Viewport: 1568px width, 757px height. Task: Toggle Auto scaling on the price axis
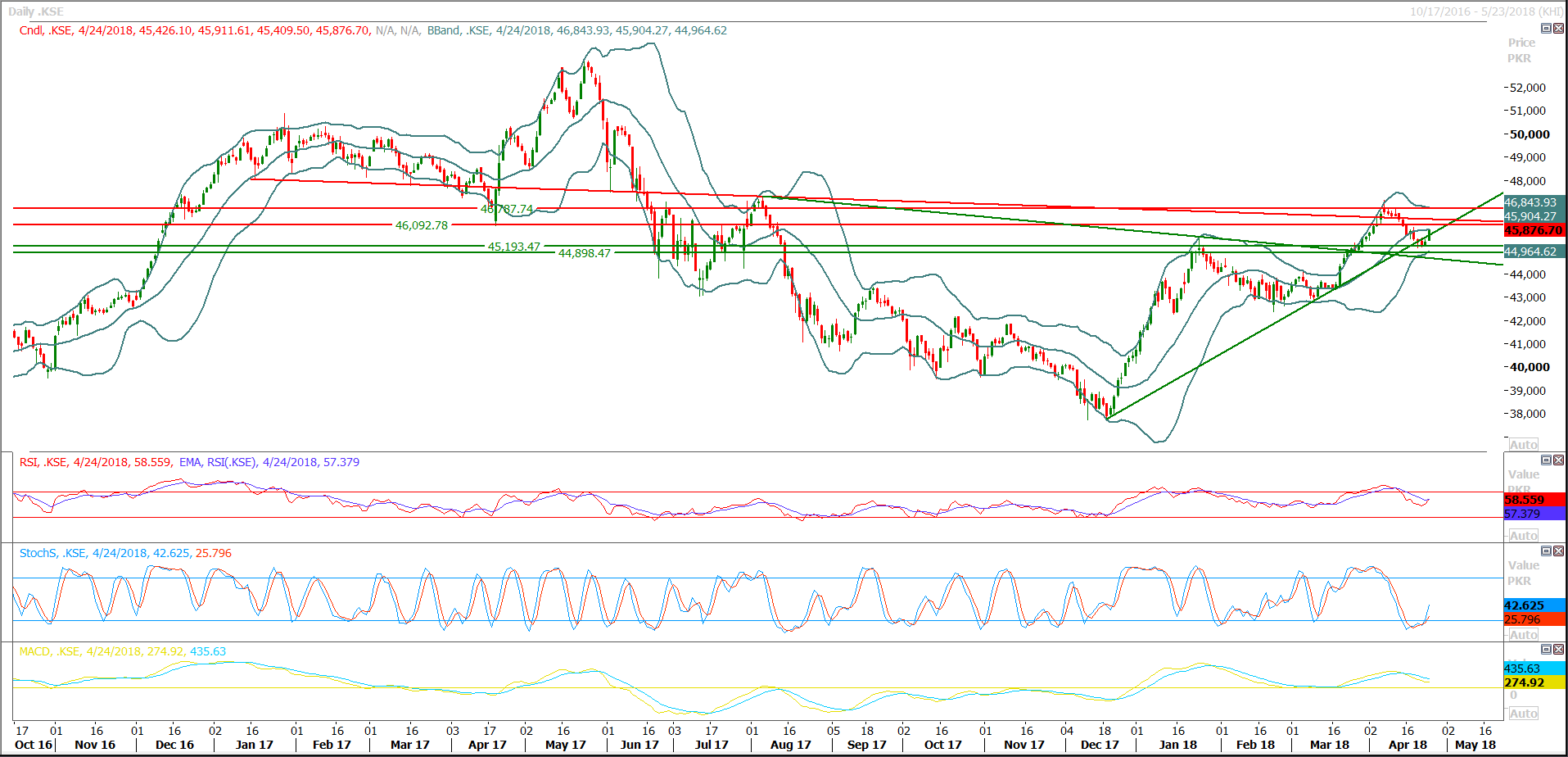click(x=1523, y=445)
